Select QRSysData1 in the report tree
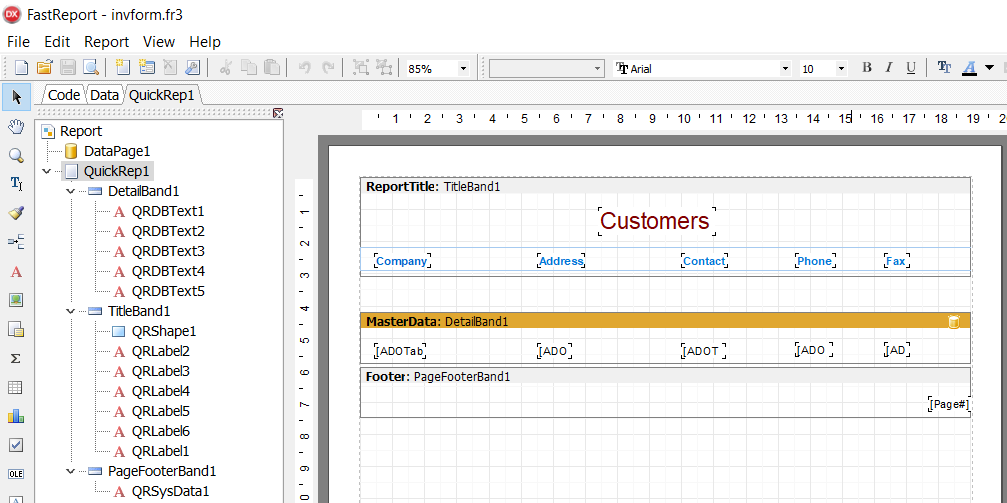1007x503 pixels. click(170, 491)
